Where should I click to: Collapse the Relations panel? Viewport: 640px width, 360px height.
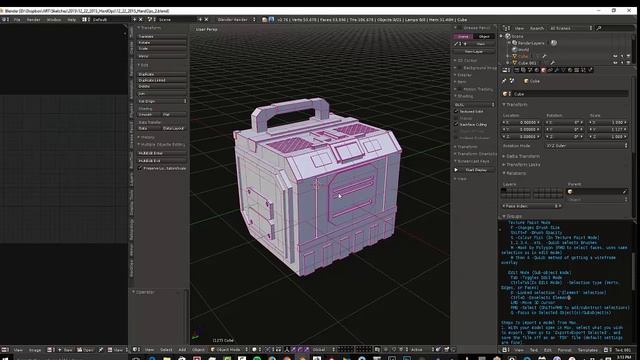pyautogui.click(x=514, y=173)
